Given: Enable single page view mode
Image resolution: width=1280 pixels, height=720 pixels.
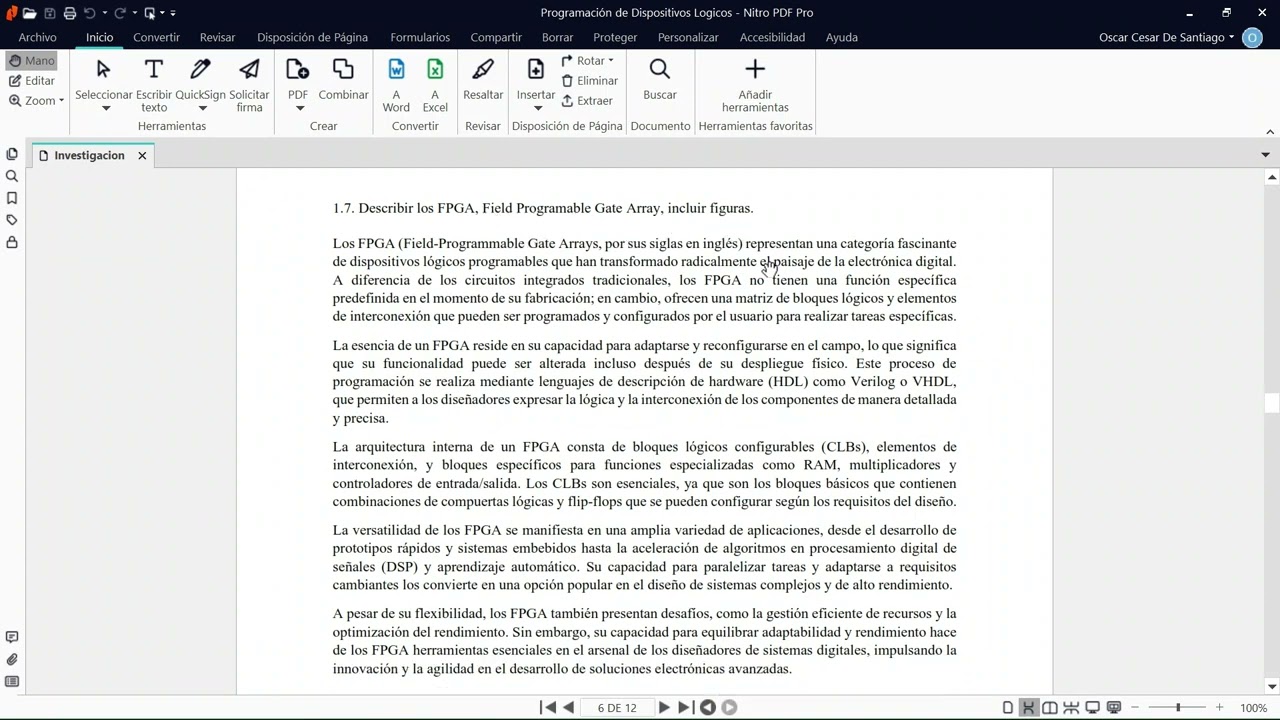Looking at the screenshot, I should pyautogui.click(x=1008, y=707).
